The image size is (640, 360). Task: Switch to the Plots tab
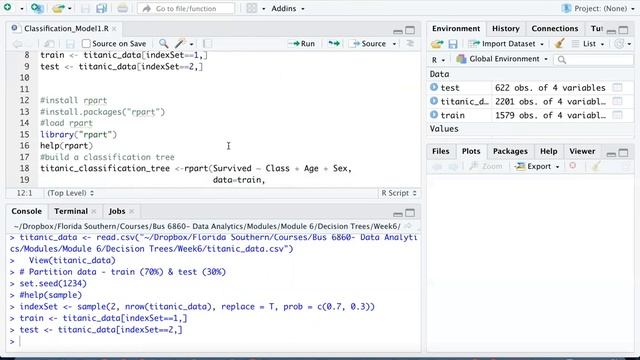point(471,151)
